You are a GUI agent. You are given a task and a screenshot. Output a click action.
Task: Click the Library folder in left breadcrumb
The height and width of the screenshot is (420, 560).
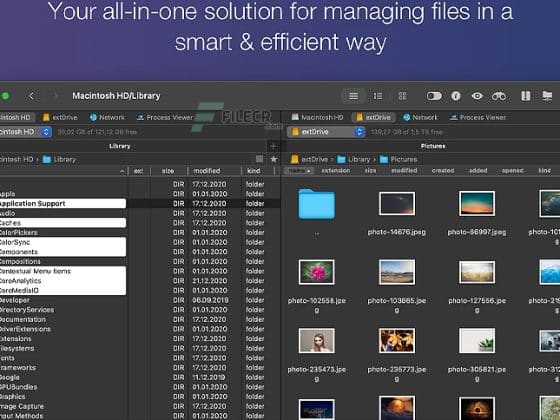coord(59,159)
